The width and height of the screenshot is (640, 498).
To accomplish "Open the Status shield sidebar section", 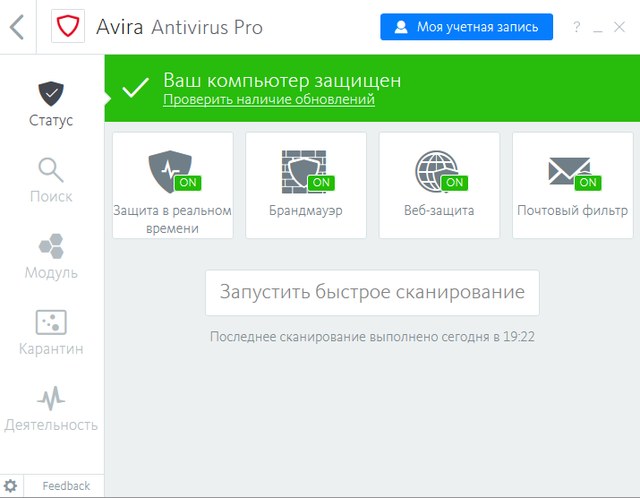I will [51, 104].
